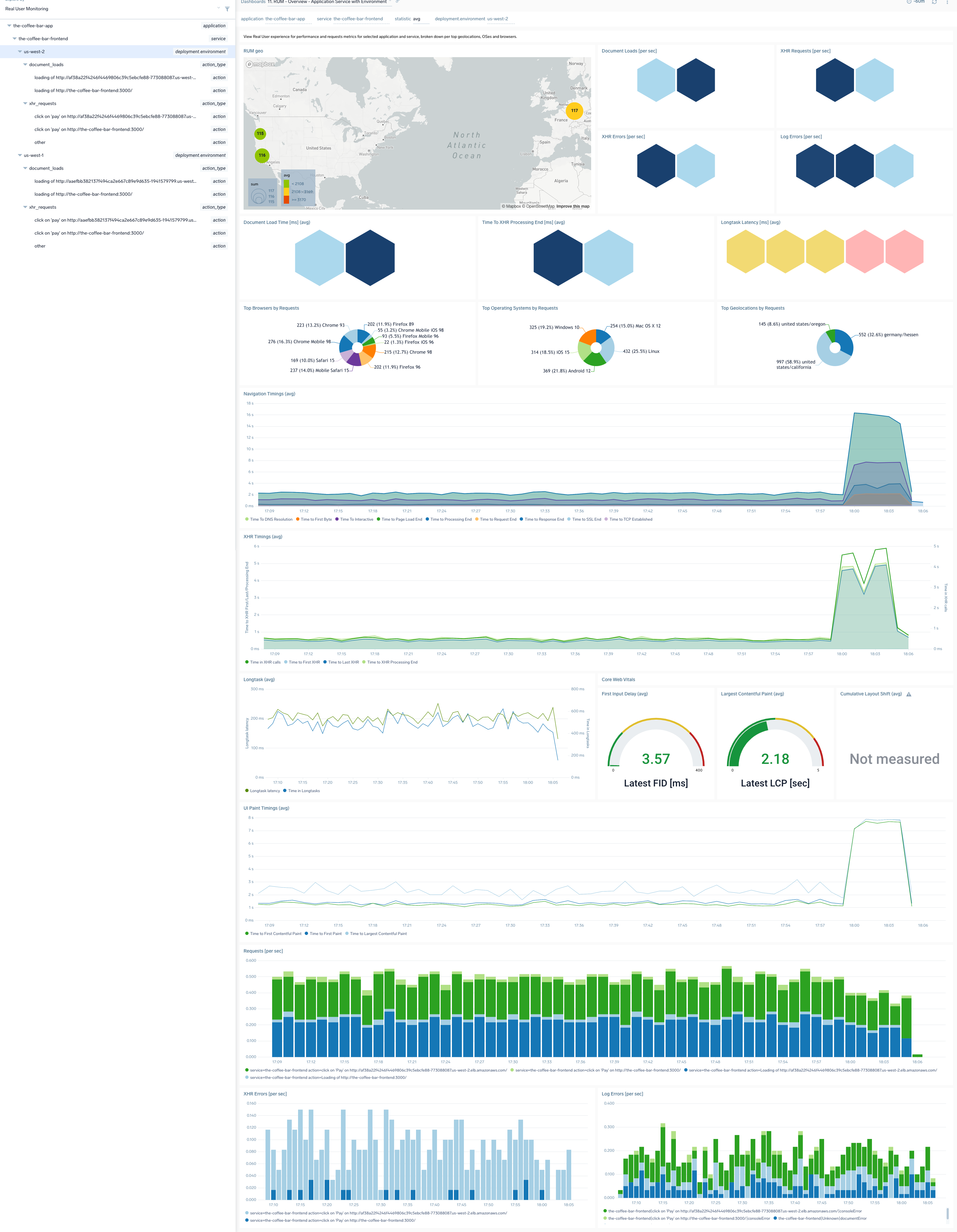This screenshot has width=957, height=1232.
Task: Click the Dashboards breadcrumb
Action: (x=253, y=2)
